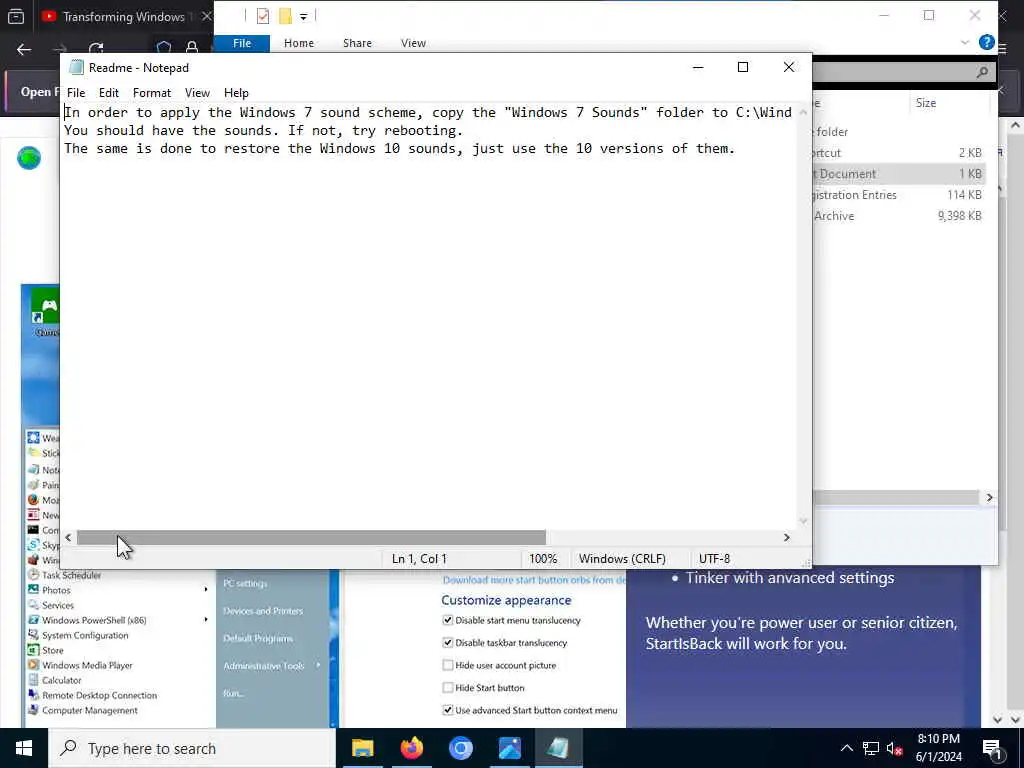Sort by the Size column header in File Explorer
The image size is (1024, 768).
coord(925,103)
